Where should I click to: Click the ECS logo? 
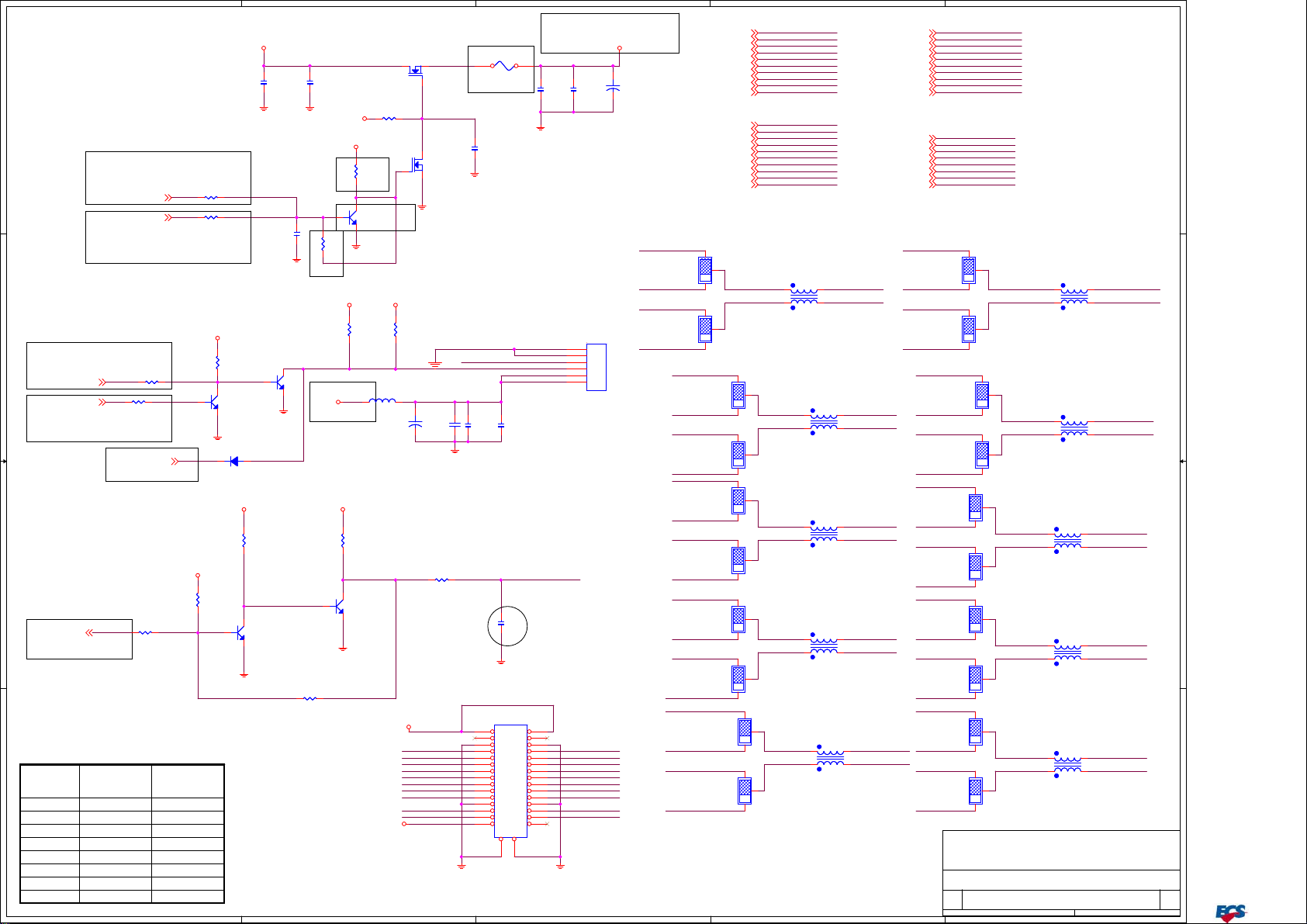coord(1231,913)
